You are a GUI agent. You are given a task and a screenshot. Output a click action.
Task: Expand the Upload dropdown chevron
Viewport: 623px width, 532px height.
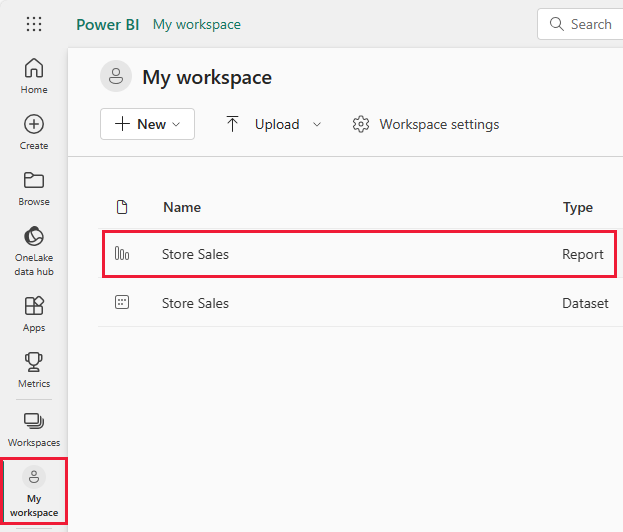317,124
